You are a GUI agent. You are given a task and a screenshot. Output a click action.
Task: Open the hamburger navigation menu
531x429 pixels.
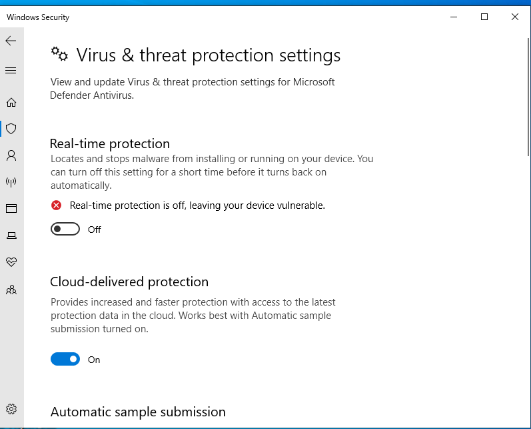11,70
